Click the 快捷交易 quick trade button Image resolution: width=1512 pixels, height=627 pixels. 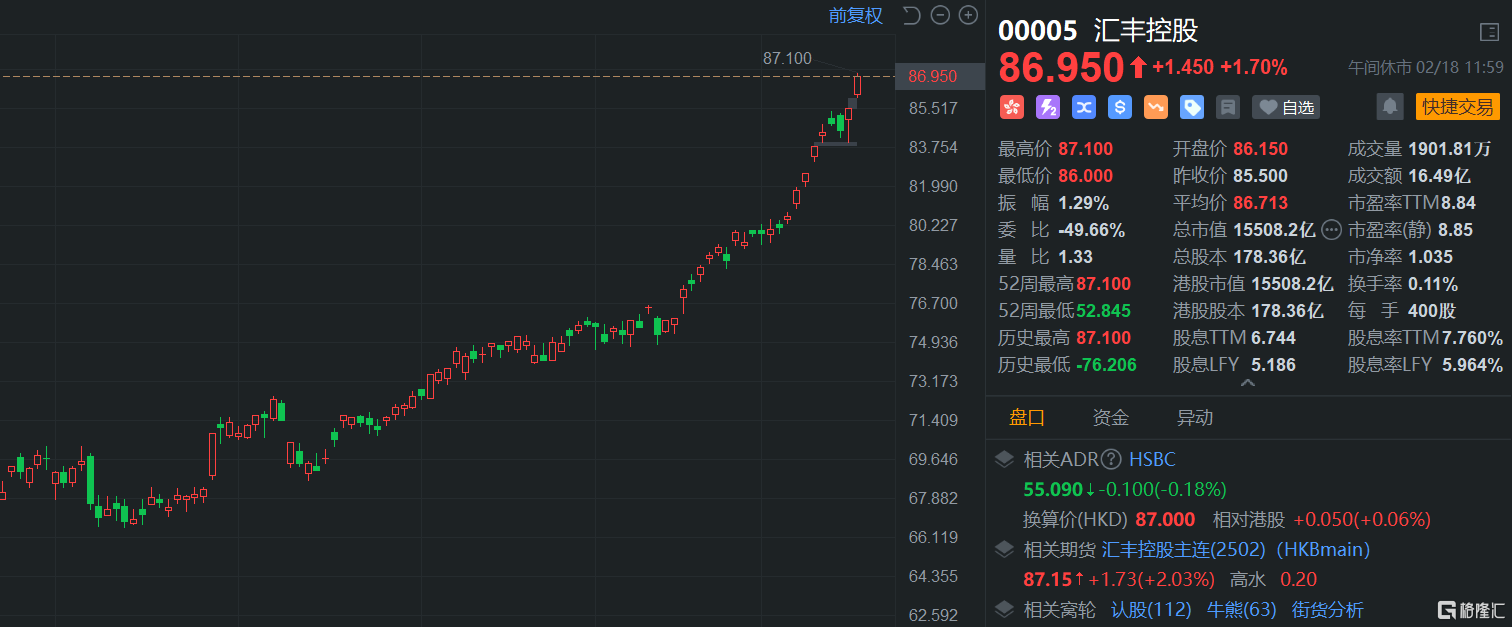coord(1457,107)
